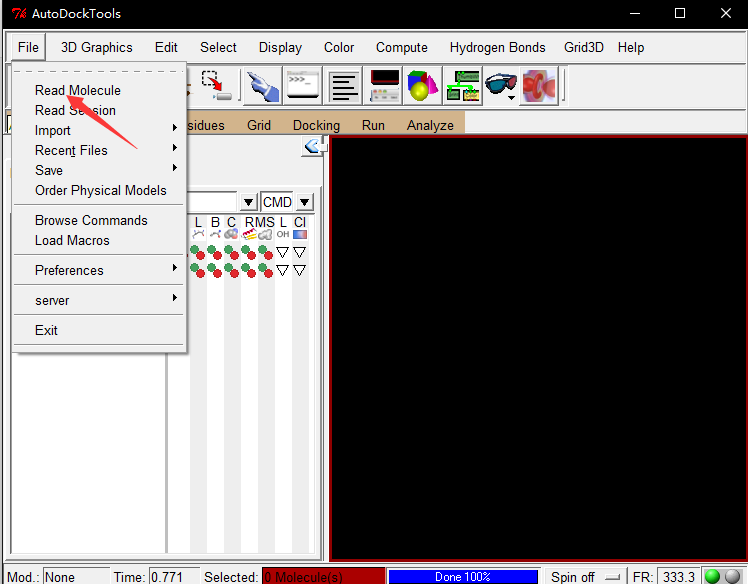The height and width of the screenshot is (584, 748).
Task: Select Order Physical Models menu entry
Action: click(x=99, y=190)
